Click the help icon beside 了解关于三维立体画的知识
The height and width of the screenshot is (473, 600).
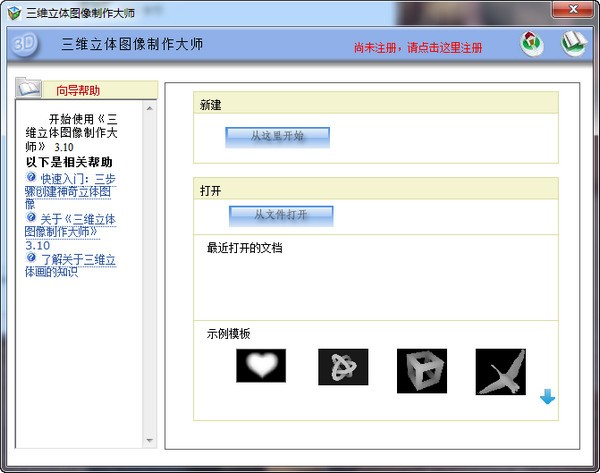coord(31,257)
